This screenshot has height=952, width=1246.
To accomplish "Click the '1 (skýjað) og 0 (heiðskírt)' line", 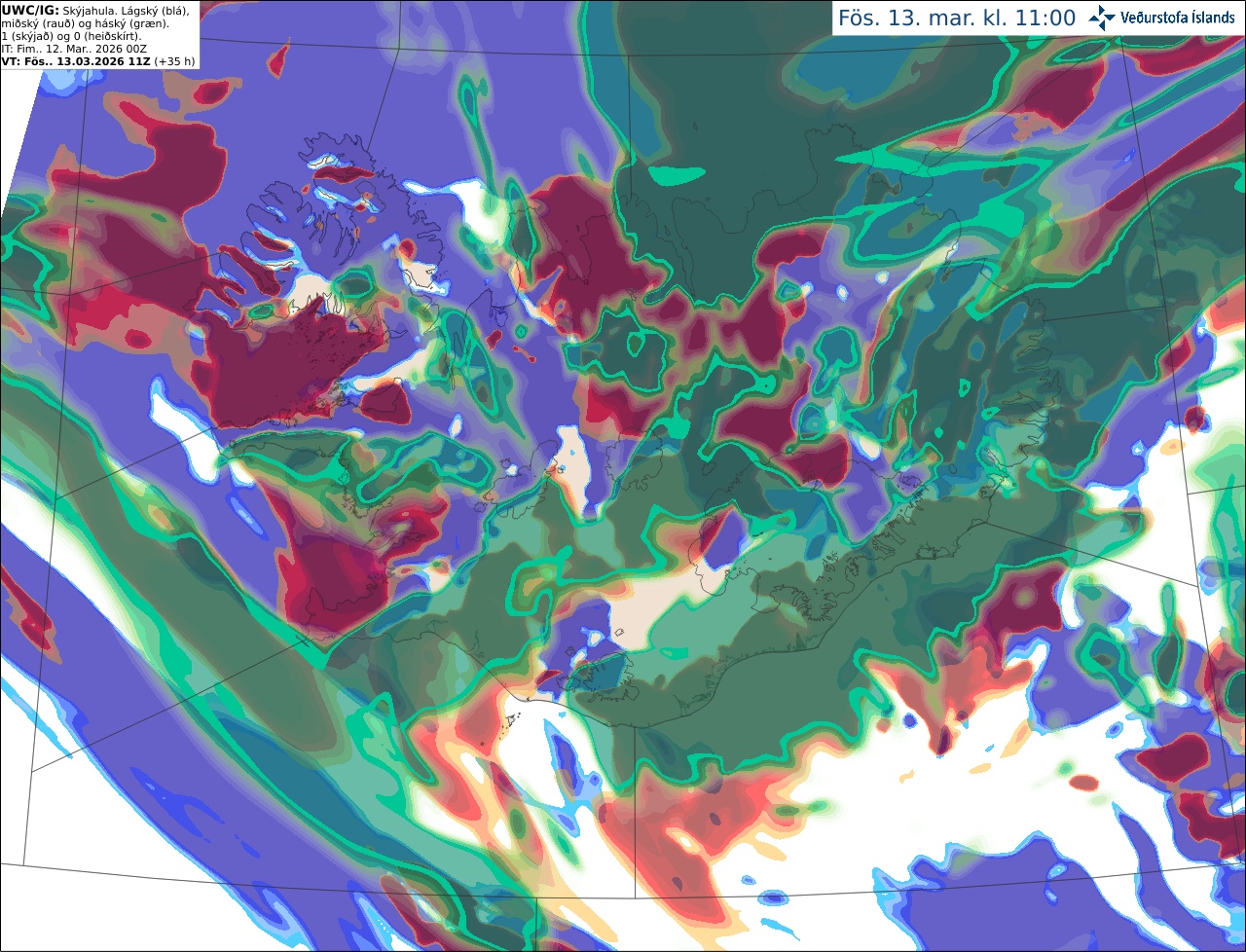I will pos(71,36).
